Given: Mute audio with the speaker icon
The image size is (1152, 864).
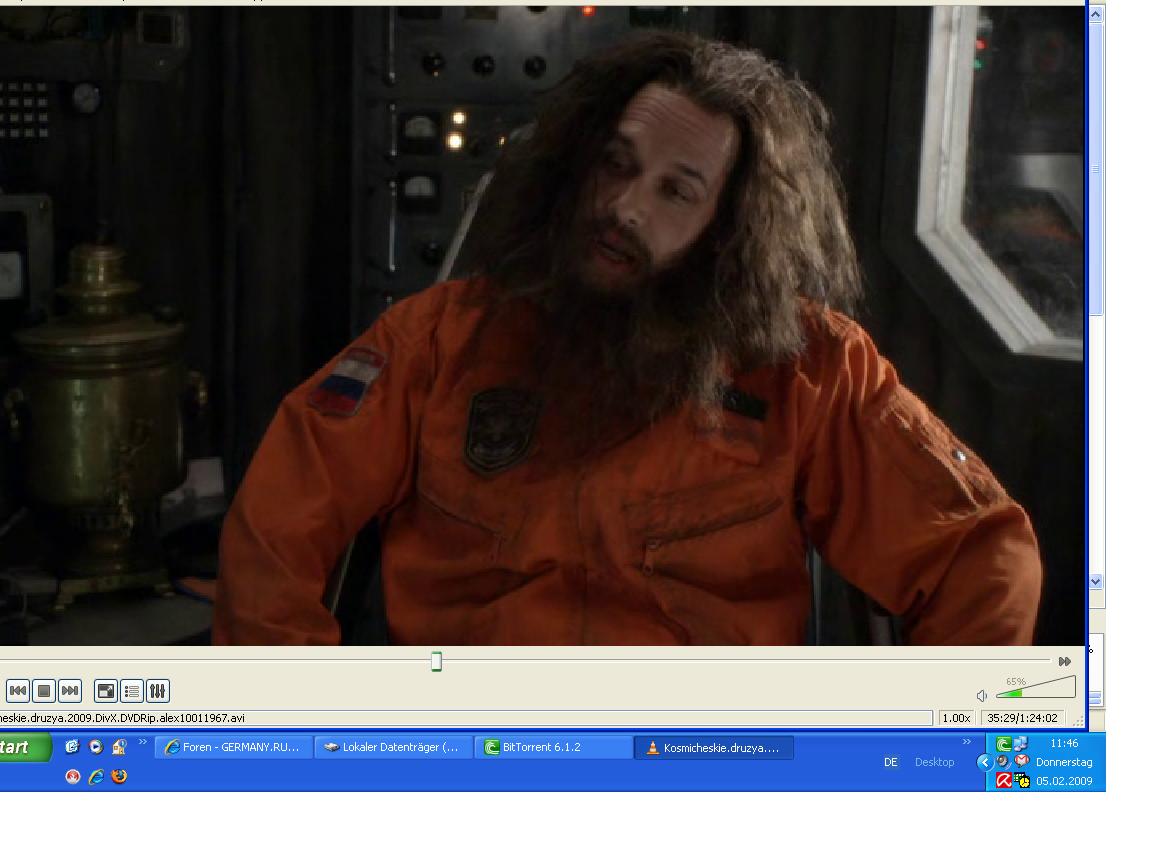Looking at the screenshot, I should (982, 695).
